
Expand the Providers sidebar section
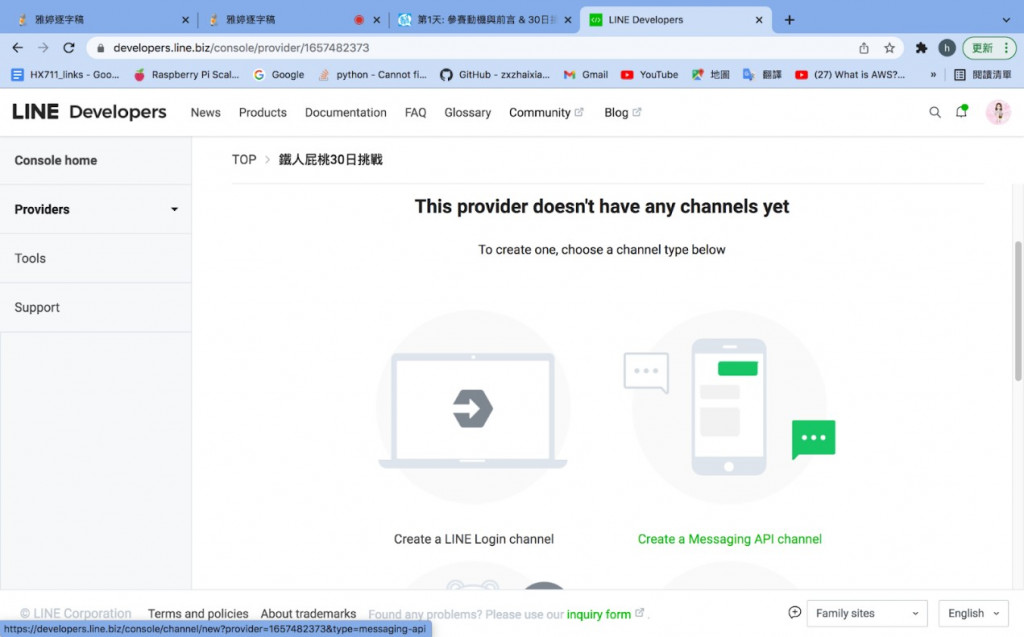pyautogui.click(x=95, y=209)
